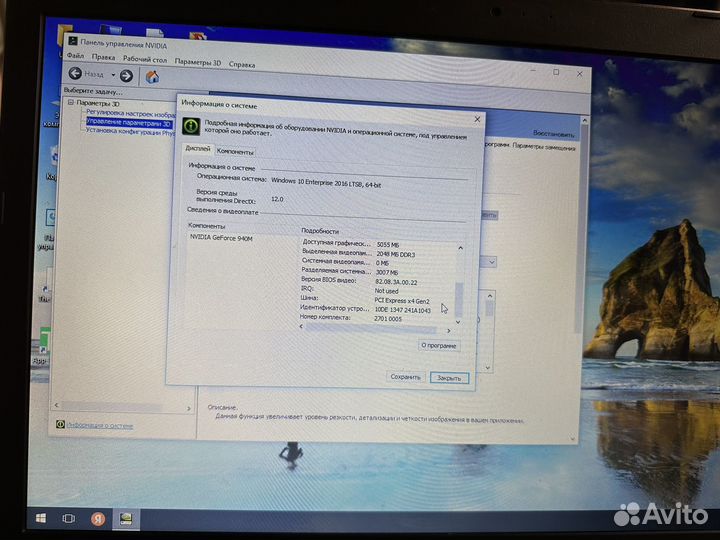This screenshot has height=540, width=720.
Task: Click details list left scroll arrow
Action: pos(301,326)
